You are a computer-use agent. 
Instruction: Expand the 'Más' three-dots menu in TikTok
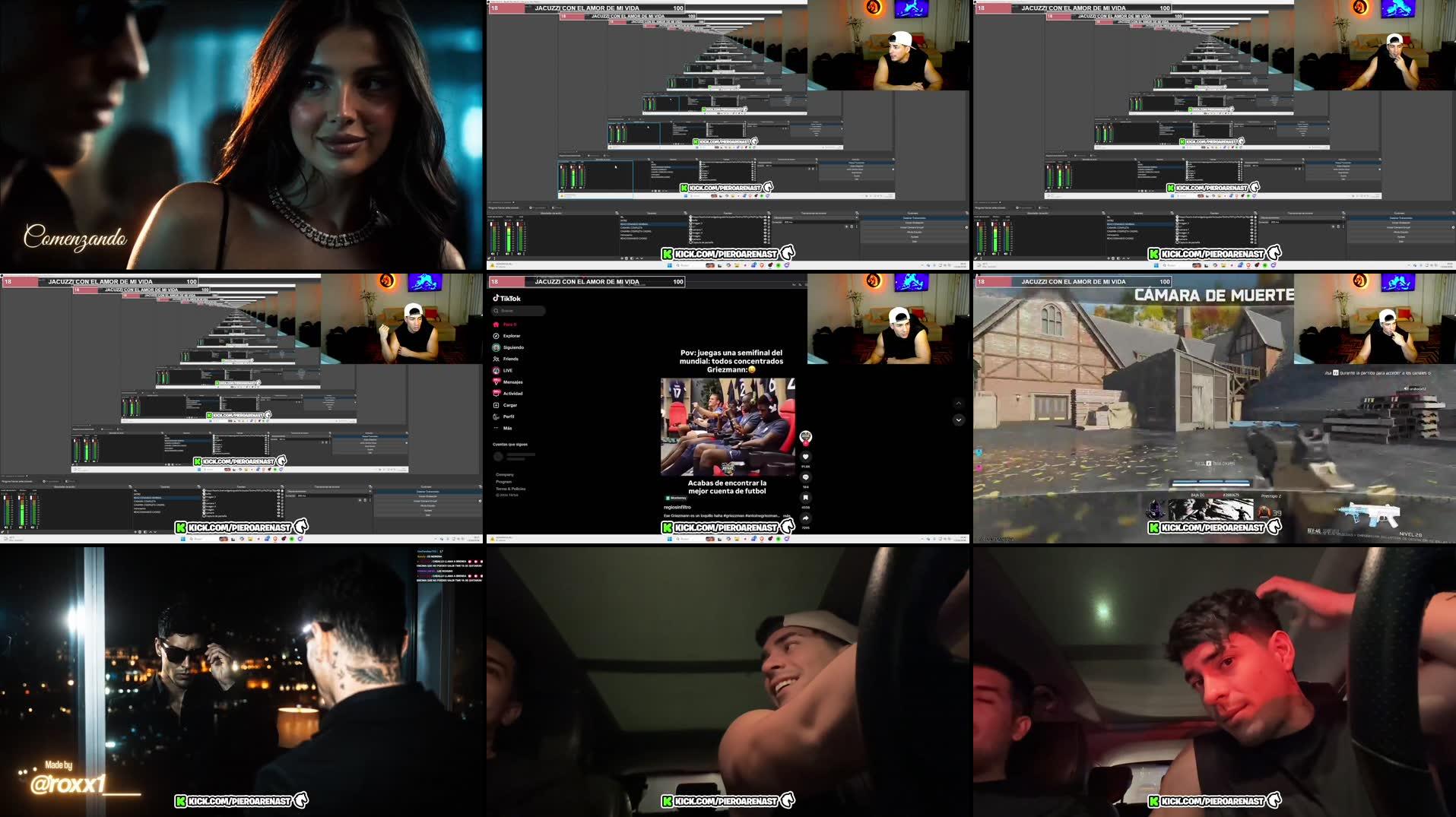[496, 428]
